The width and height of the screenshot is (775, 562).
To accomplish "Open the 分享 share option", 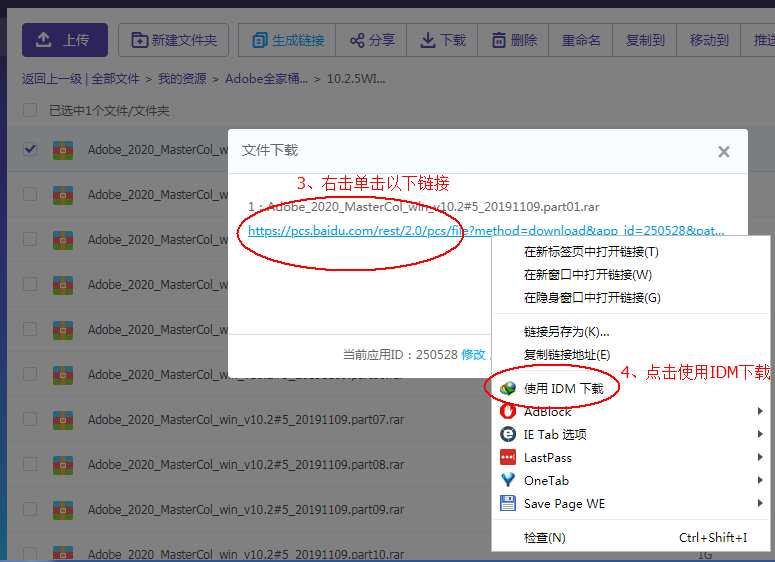I will (372, 40).
